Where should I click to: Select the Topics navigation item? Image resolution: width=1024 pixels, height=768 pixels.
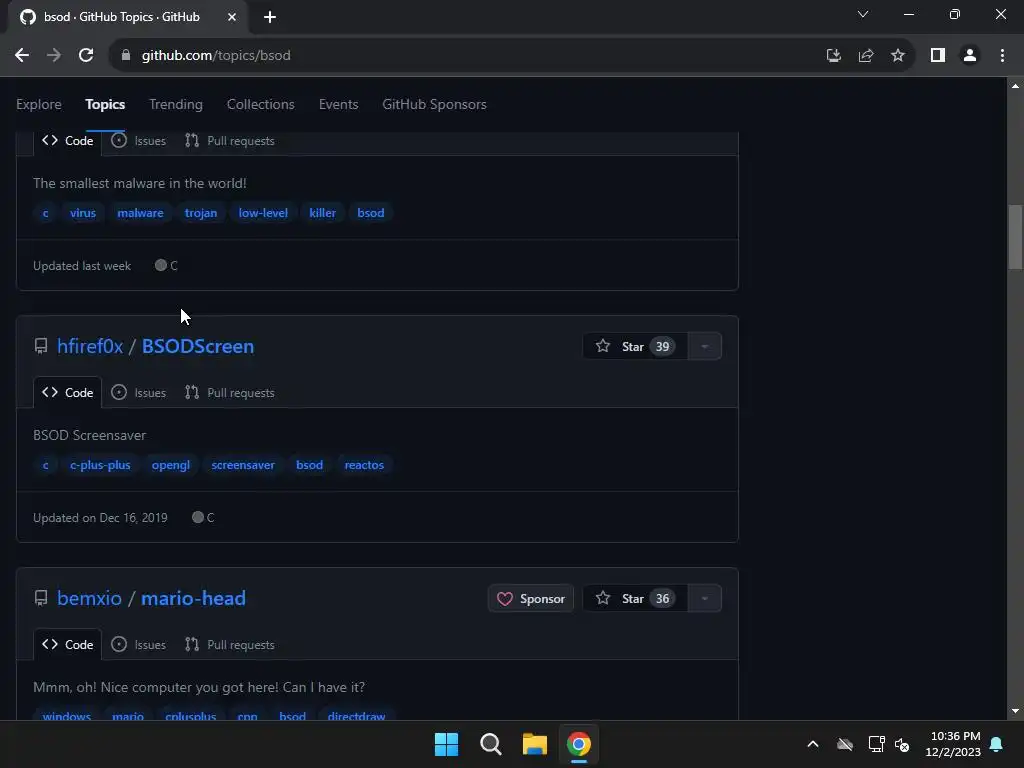pyautogui.click(x=105, y=104)
